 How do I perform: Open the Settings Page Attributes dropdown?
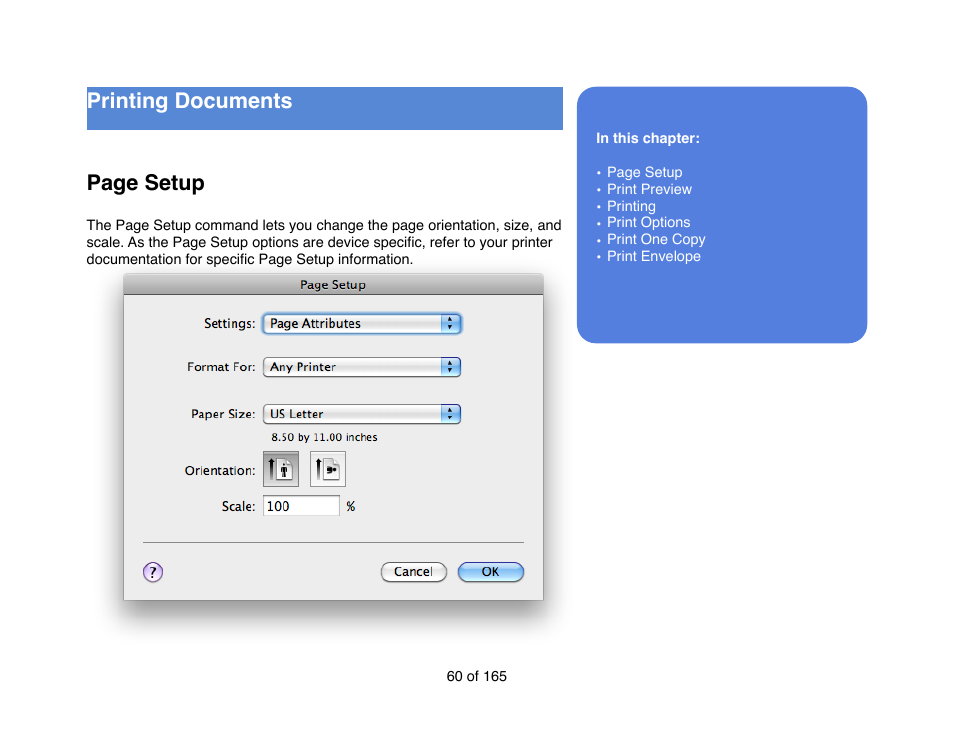point(362,324)
